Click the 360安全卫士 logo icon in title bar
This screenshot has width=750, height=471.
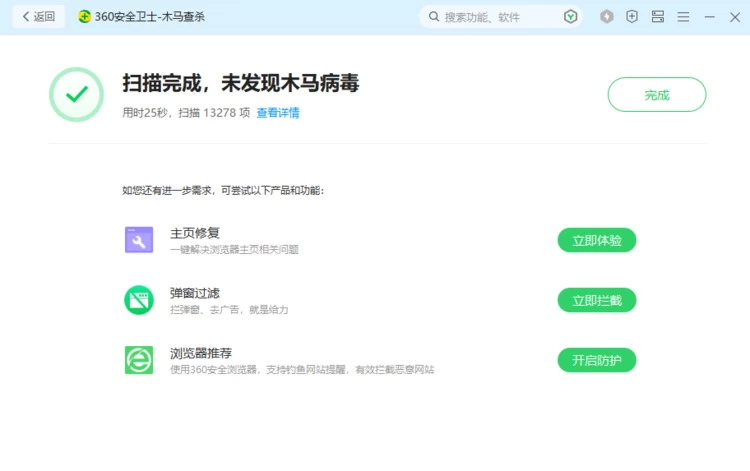[x=85, y=17]
